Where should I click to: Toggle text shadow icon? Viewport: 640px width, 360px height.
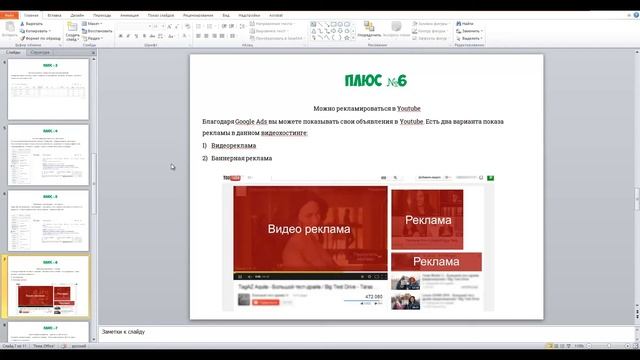[x=144, y=36]
